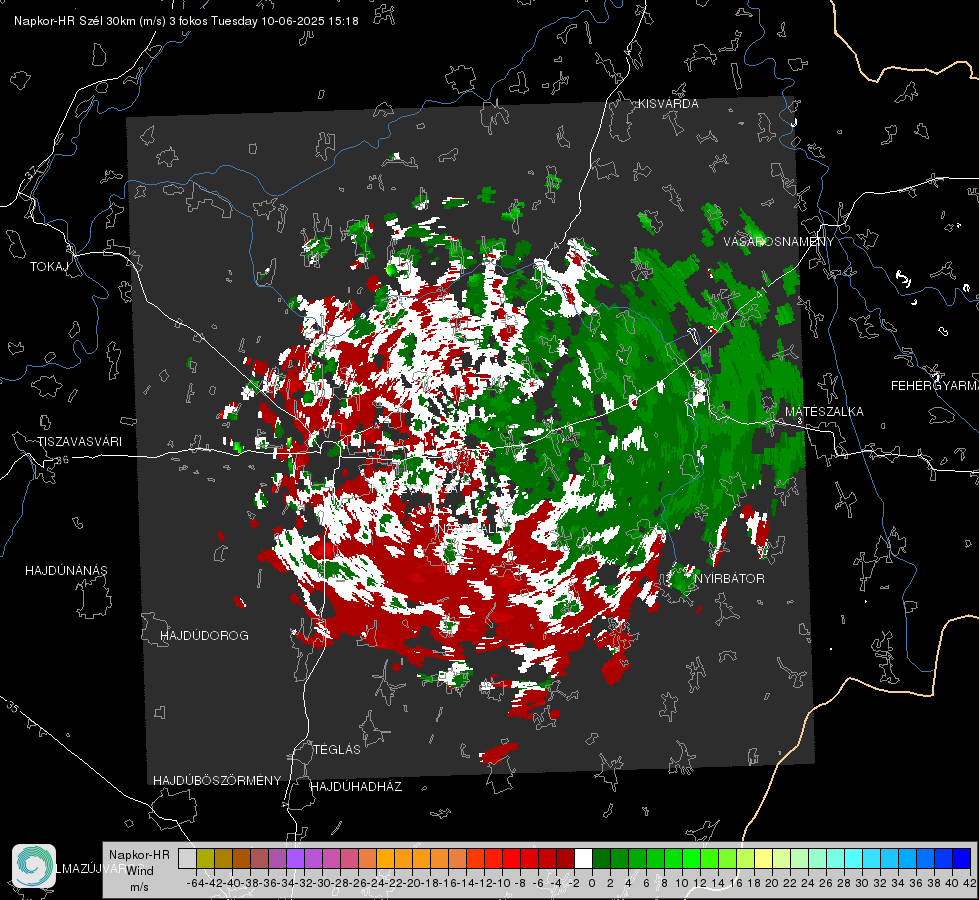979x900 pixels.
Task: Click the FEHÉRGYARMAT city label
Action: pos(934,386)
